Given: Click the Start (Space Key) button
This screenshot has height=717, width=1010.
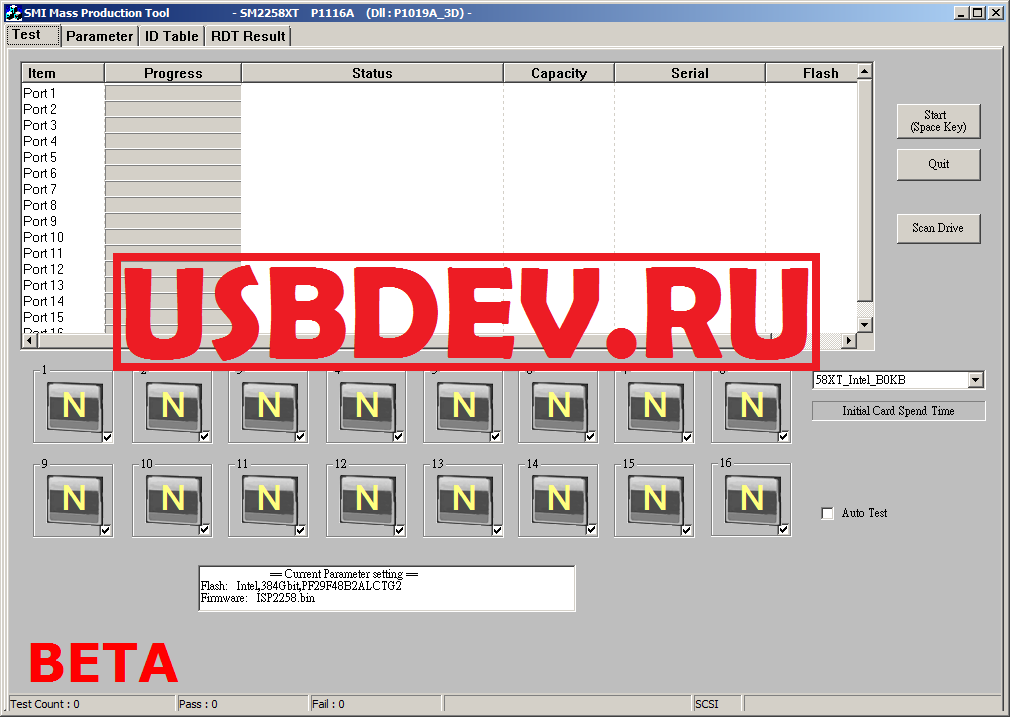Looking at the screenshot, I should pyautogui.click(x=939, y=121).
